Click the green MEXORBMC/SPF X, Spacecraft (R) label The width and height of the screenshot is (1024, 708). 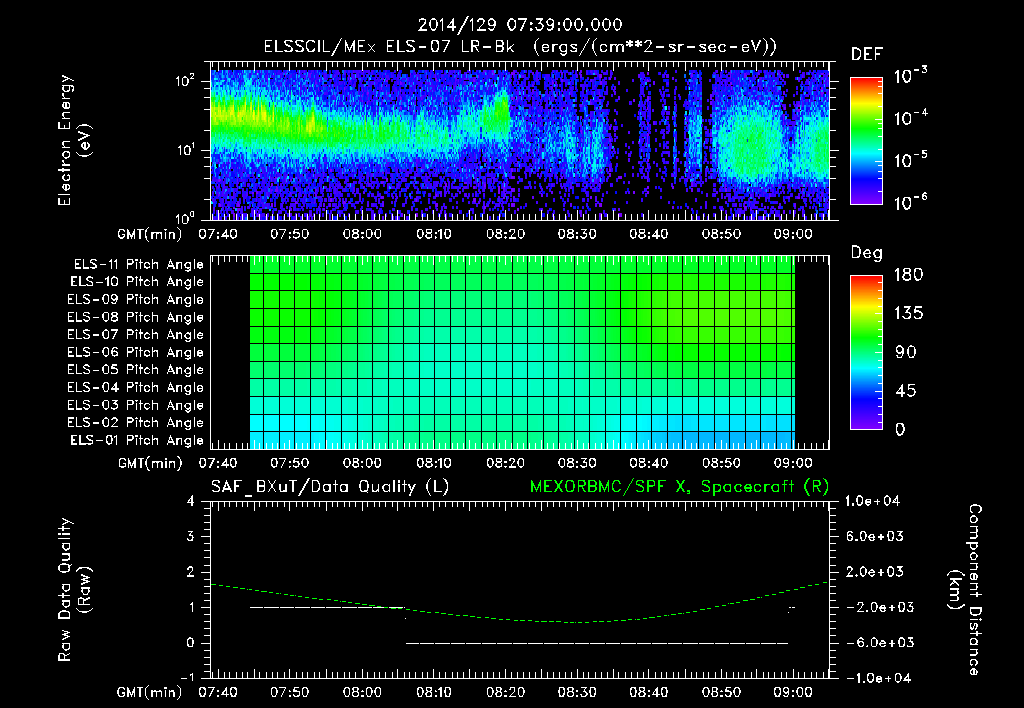tap(679, 487)
